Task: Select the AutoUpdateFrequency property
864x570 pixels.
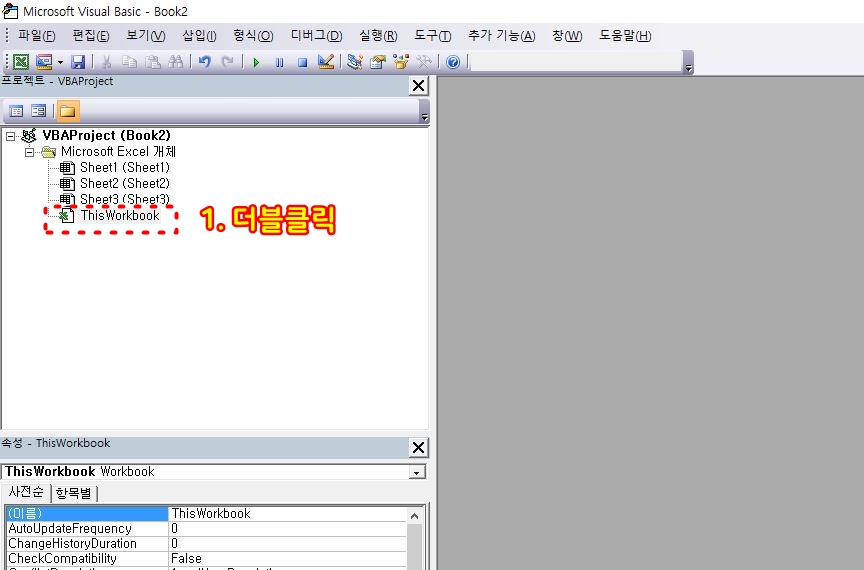Action: pos(87,529)
